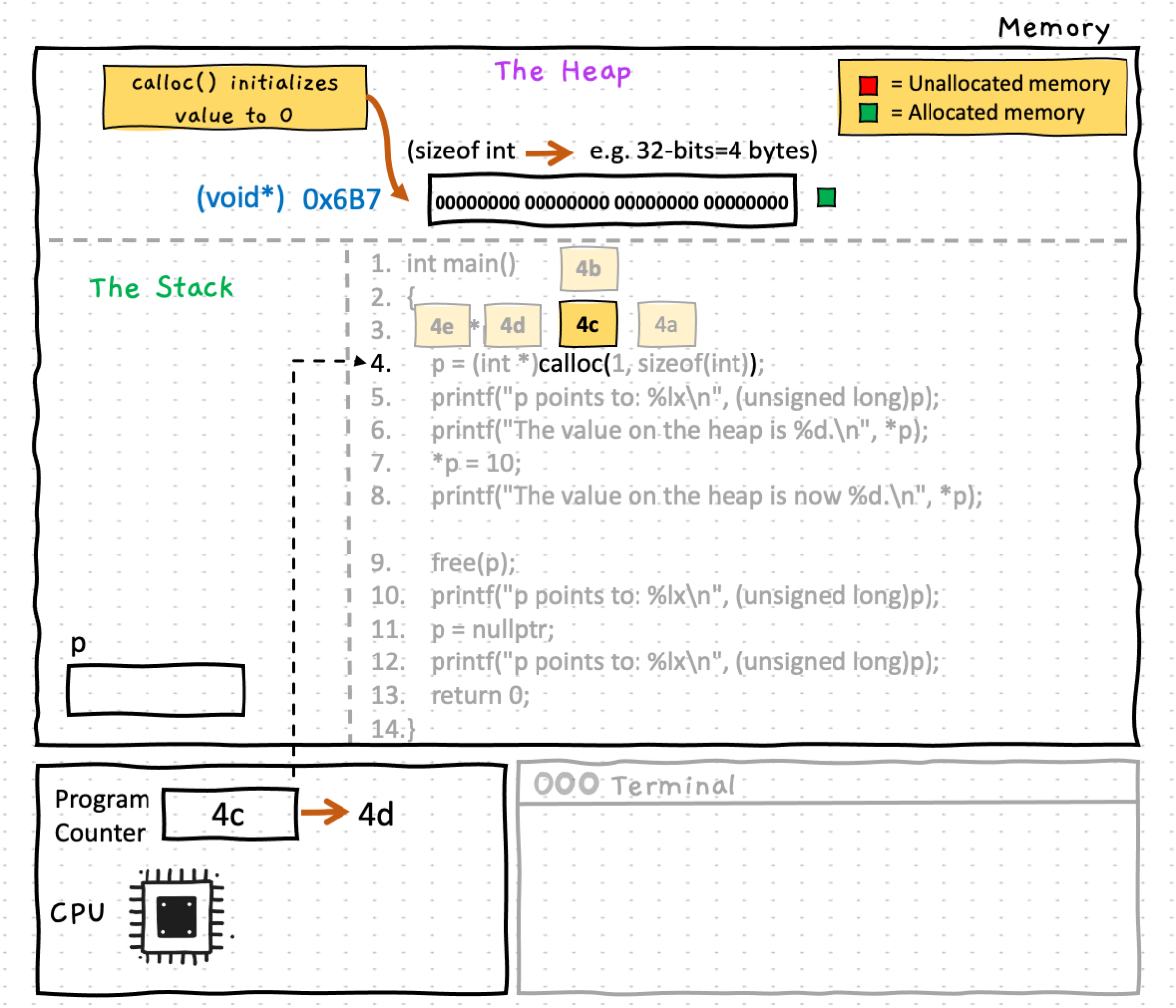Click the '(void*)' type label
This screenshot has height=1008, width=1176.
coord(240,199)
